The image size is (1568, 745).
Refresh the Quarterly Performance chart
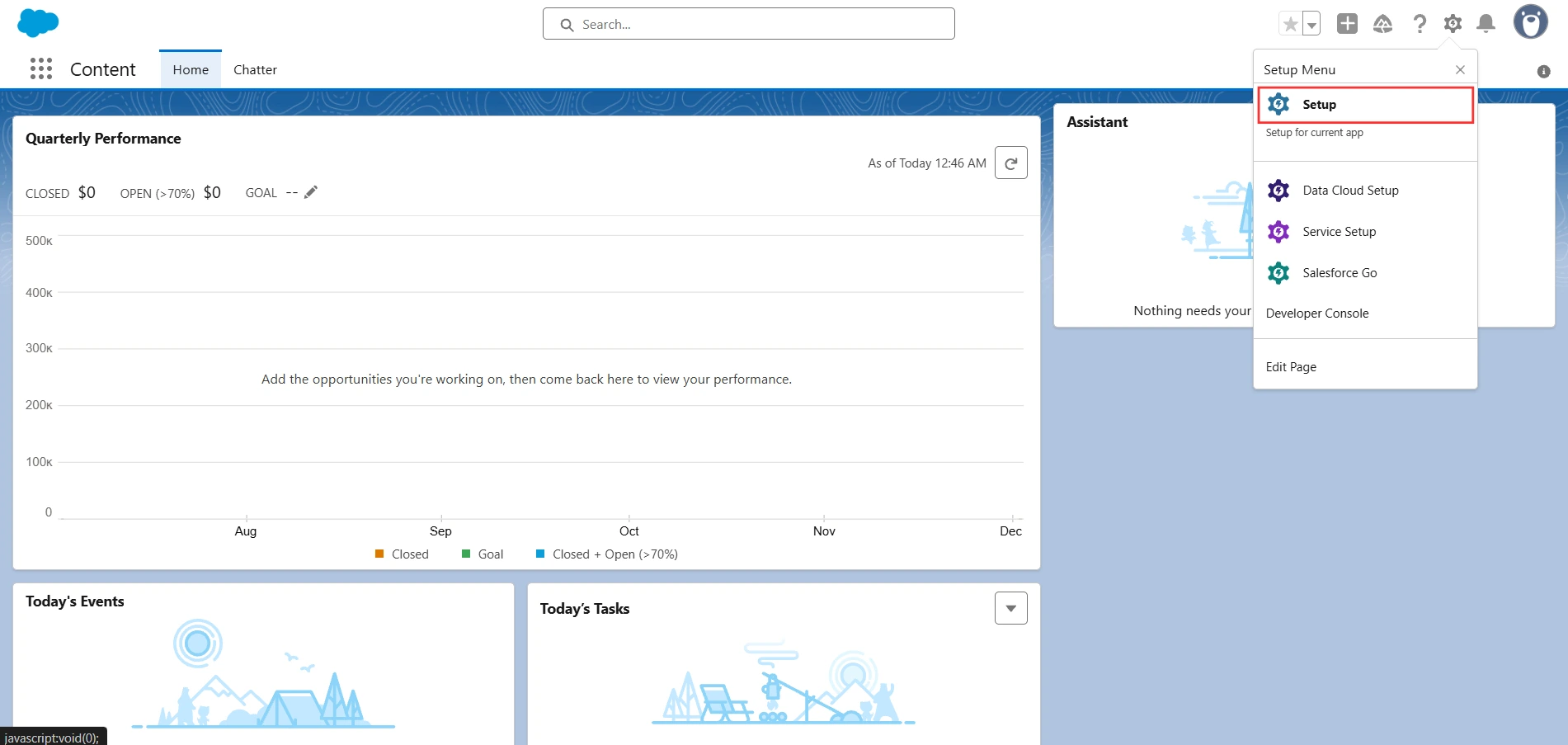[x=1010, y=163]
